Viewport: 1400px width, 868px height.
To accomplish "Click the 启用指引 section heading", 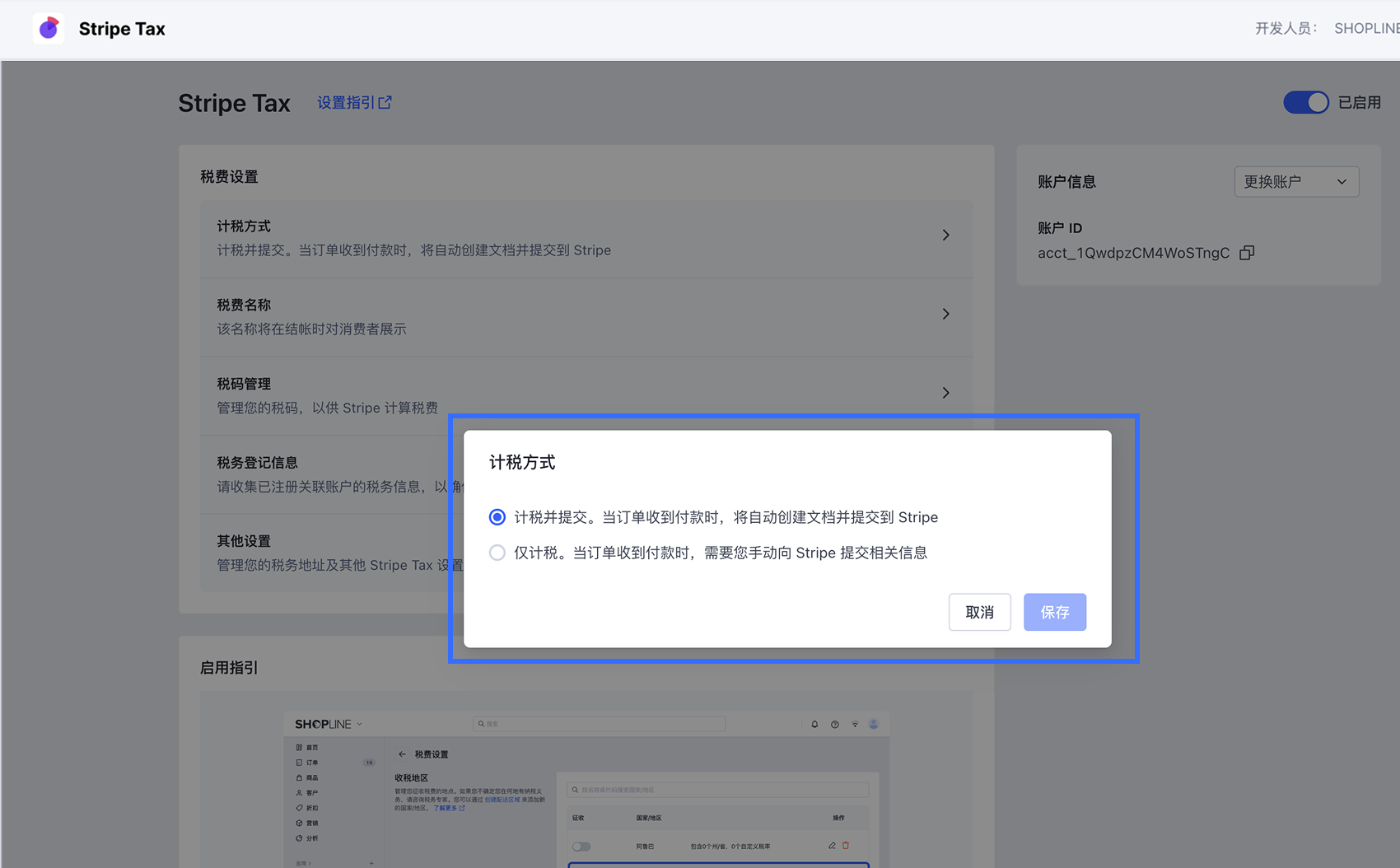I will click(229, 668).
